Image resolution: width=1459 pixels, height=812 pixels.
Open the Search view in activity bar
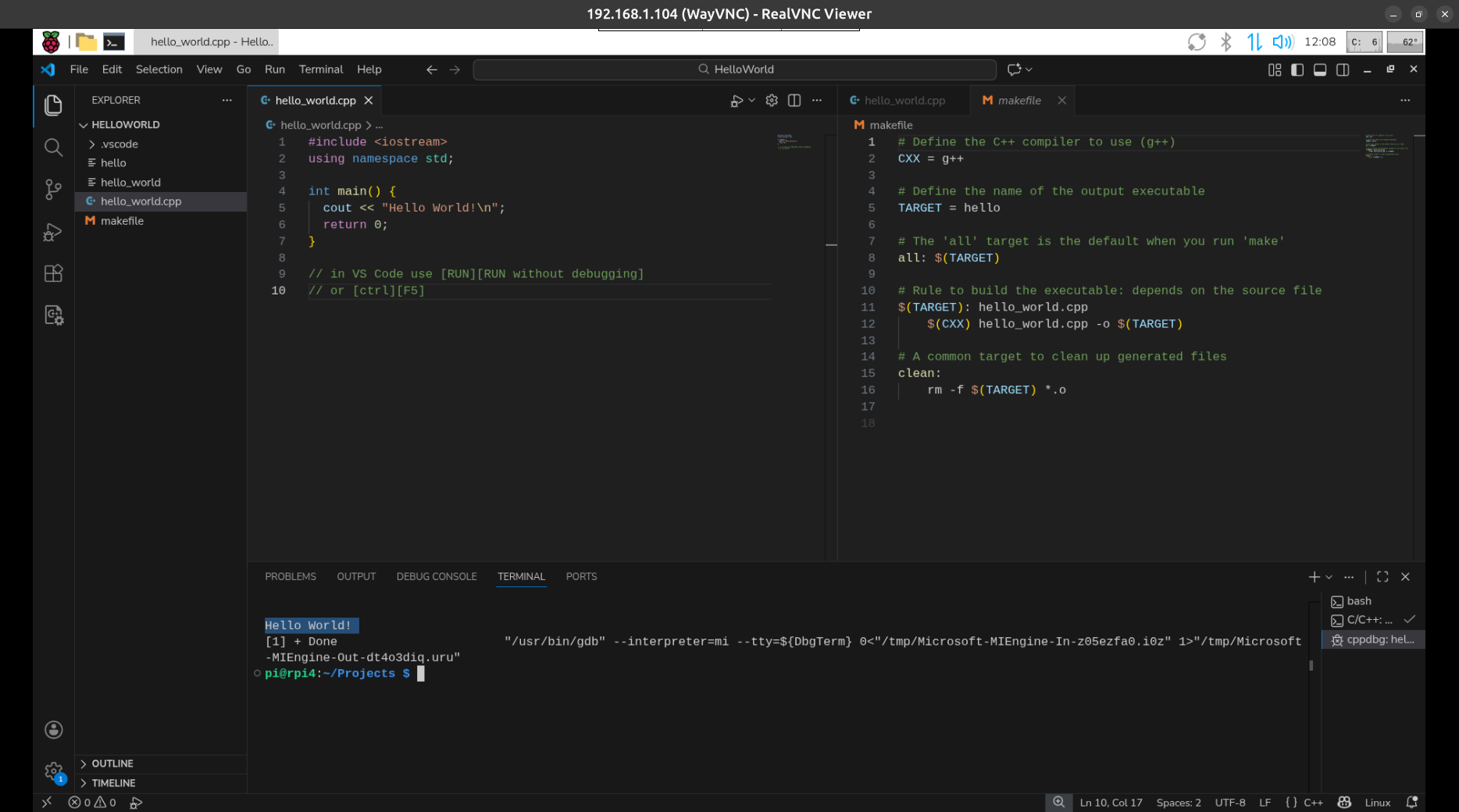(x=53, y=148)
